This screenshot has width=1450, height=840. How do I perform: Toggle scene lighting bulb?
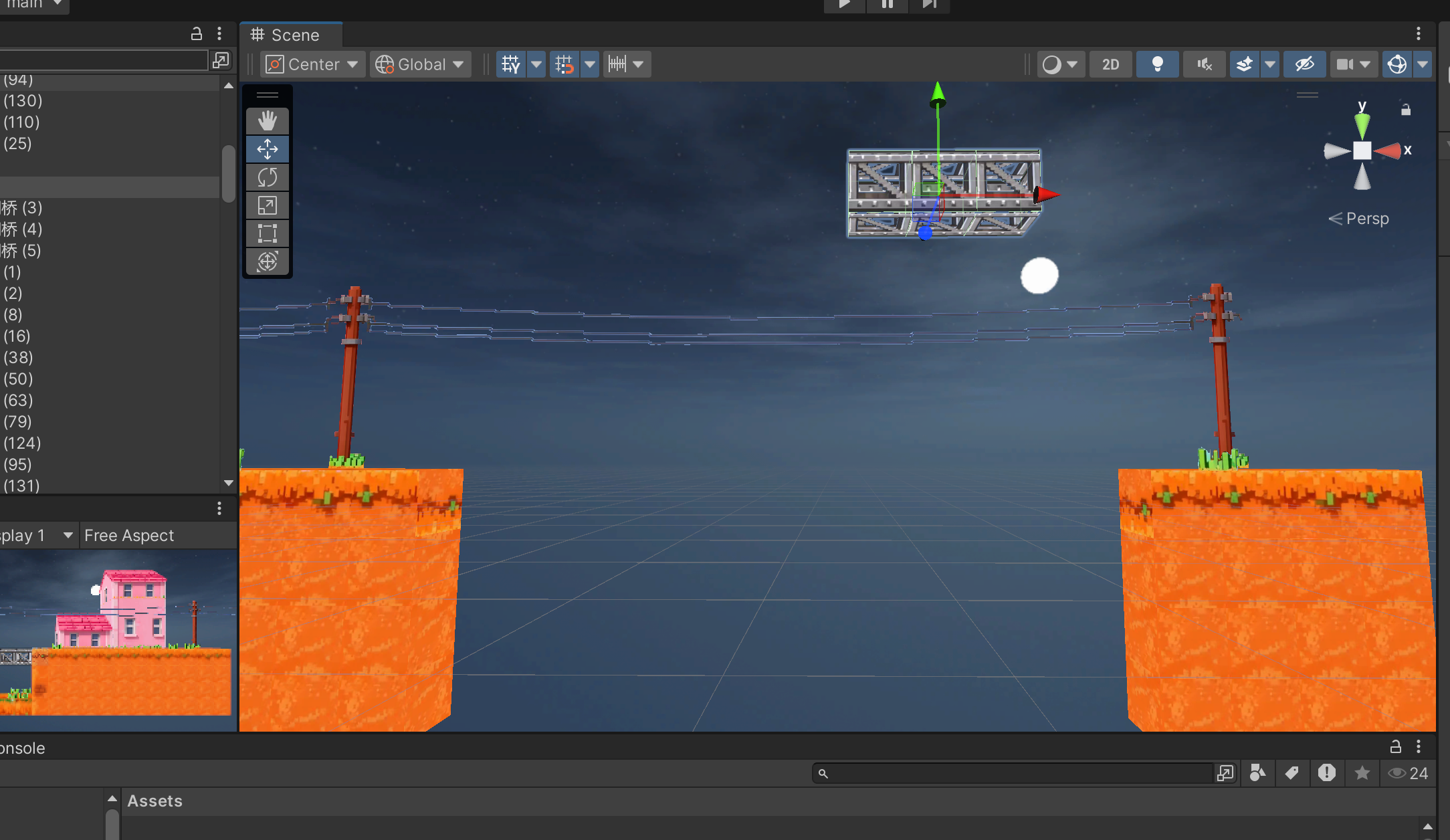tap(1157, 64)
